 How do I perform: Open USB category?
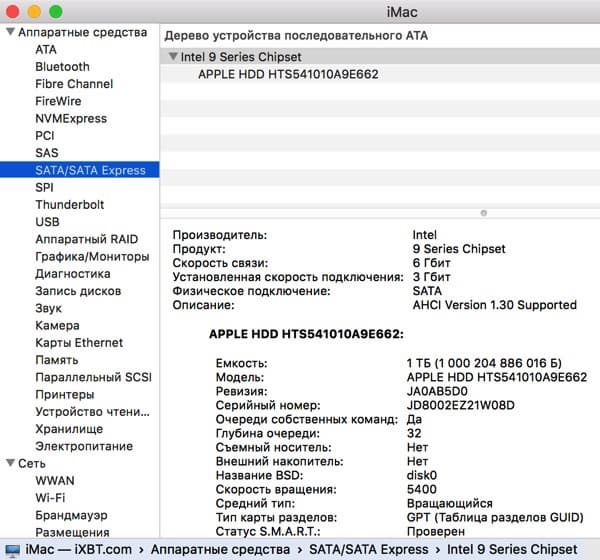click(x=47, y=222)
